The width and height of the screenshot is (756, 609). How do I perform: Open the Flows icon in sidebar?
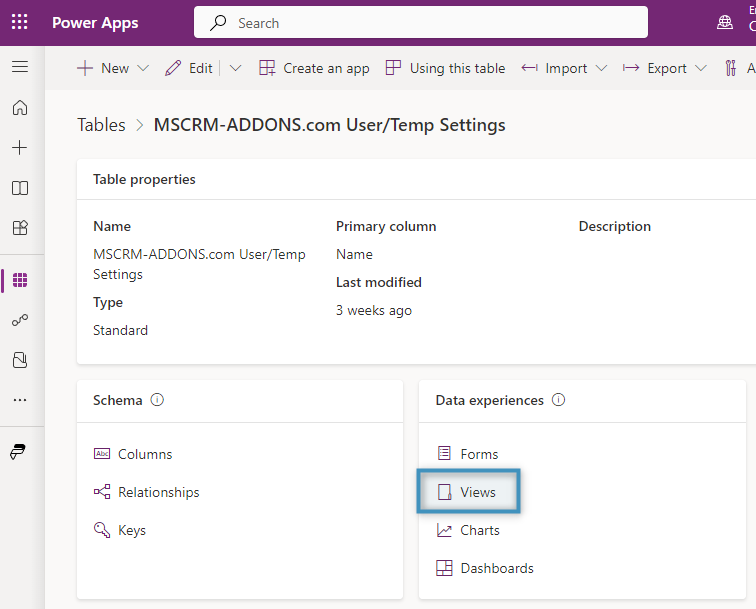(20, 320)
